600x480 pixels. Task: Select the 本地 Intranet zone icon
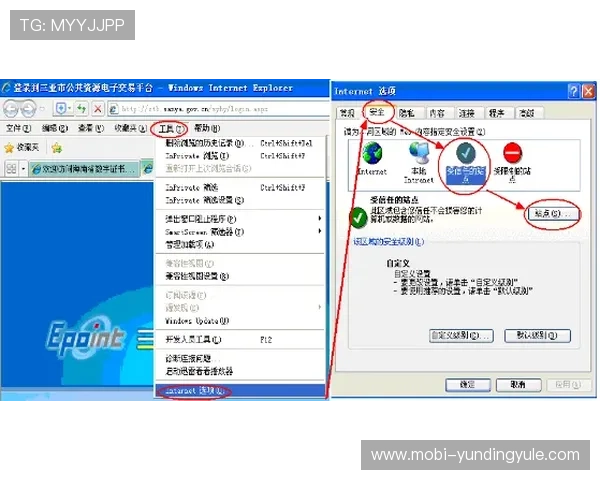[x=419, y=153]
